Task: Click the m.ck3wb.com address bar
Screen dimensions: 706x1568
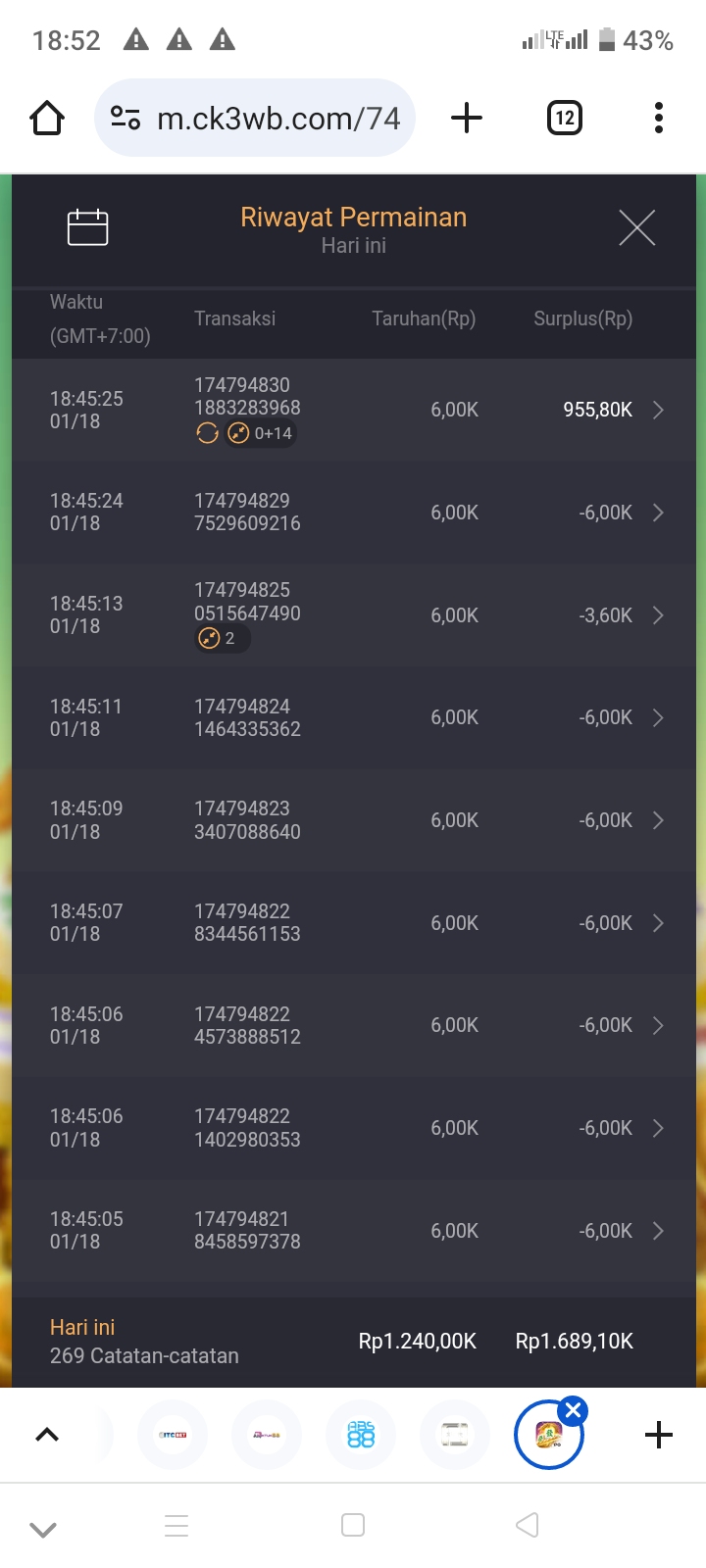Action: [278, 119]
